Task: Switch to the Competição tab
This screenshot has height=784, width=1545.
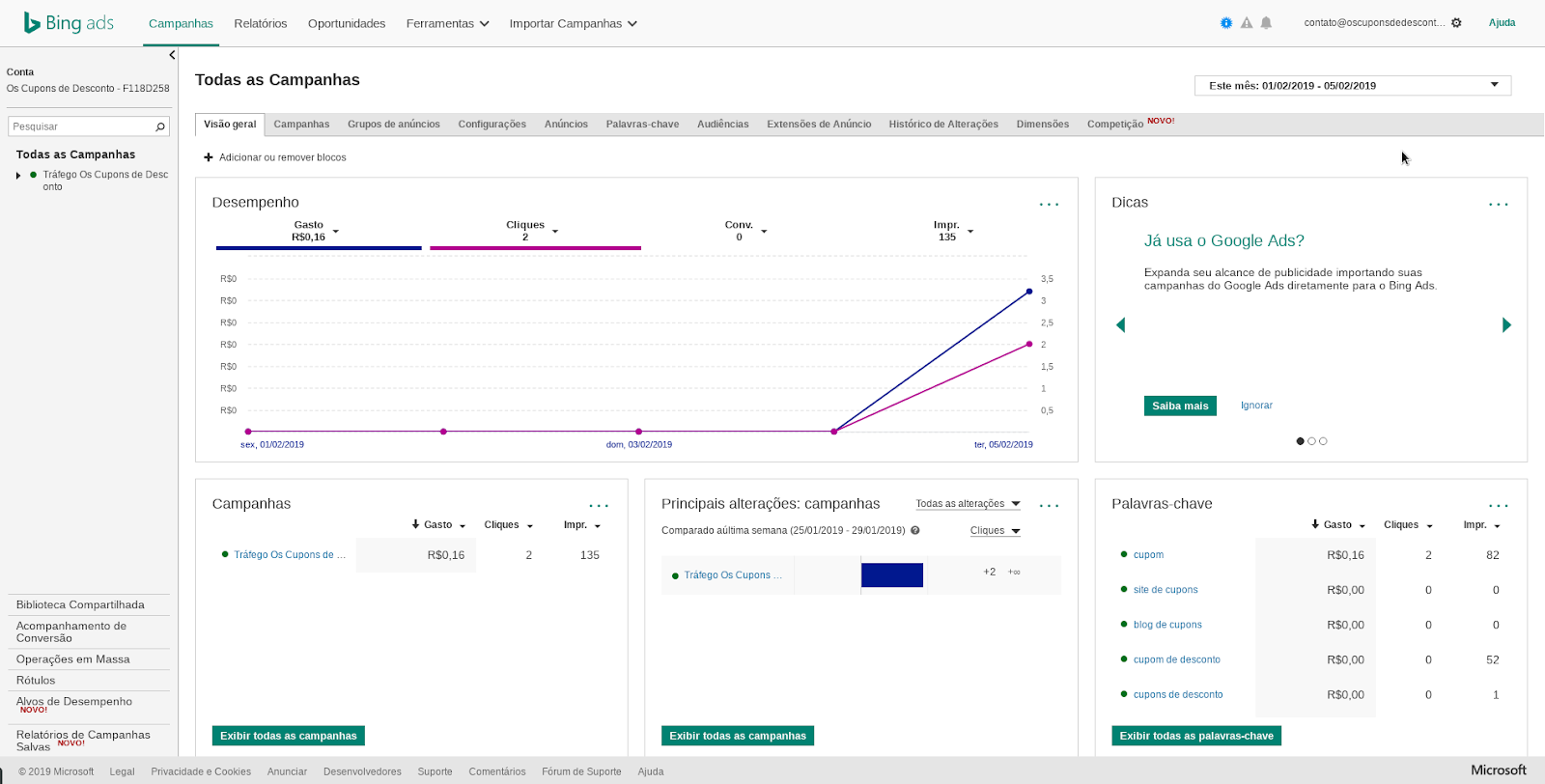Action: [x=1115, y=125]
